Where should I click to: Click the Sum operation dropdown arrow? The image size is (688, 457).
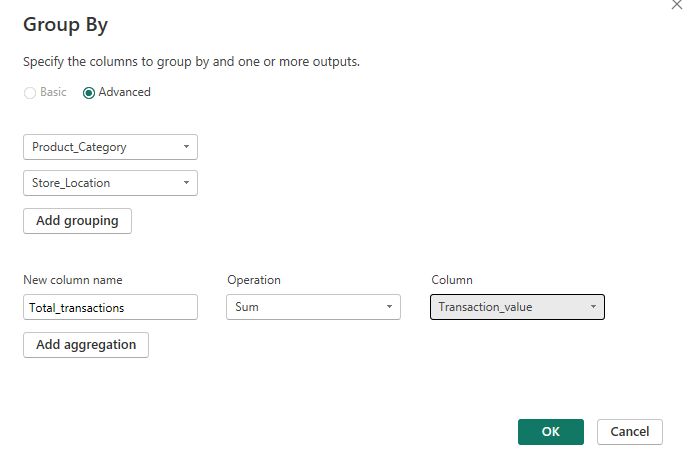coord(389,307)
